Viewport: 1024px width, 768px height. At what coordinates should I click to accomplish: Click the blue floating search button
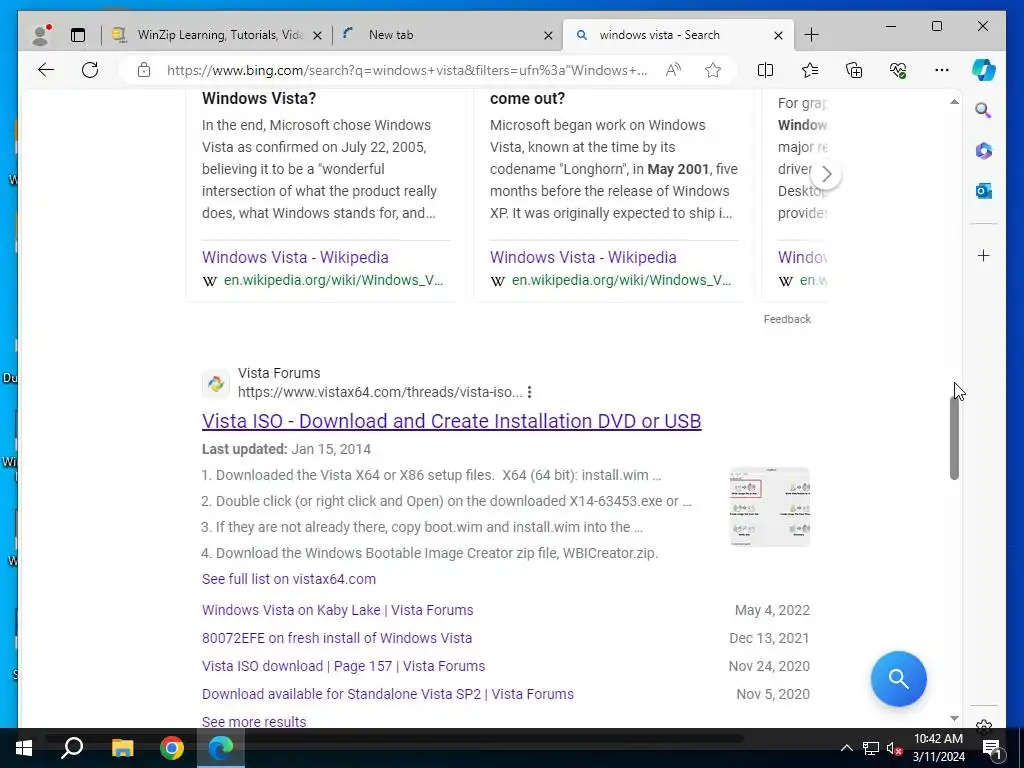[899, 679]
